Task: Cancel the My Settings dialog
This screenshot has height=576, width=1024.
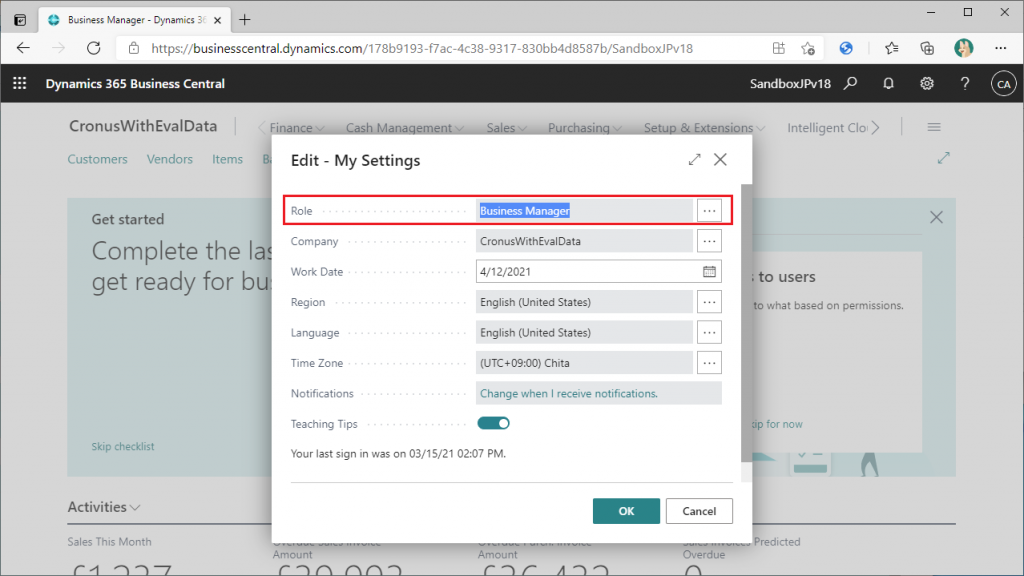Action: (x=699, y=511)
